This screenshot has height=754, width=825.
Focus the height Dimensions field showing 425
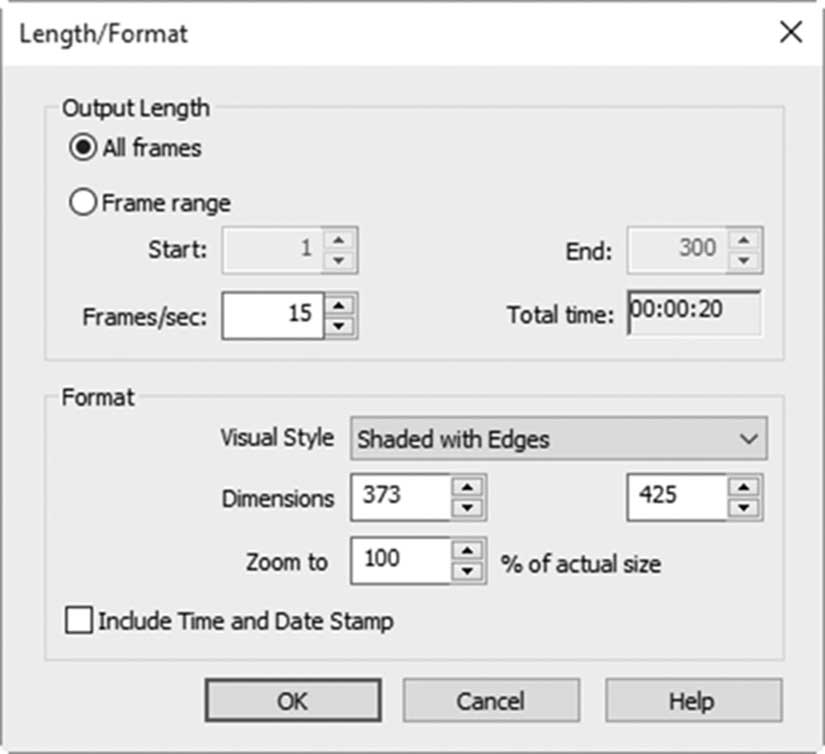tap(677, 498)
